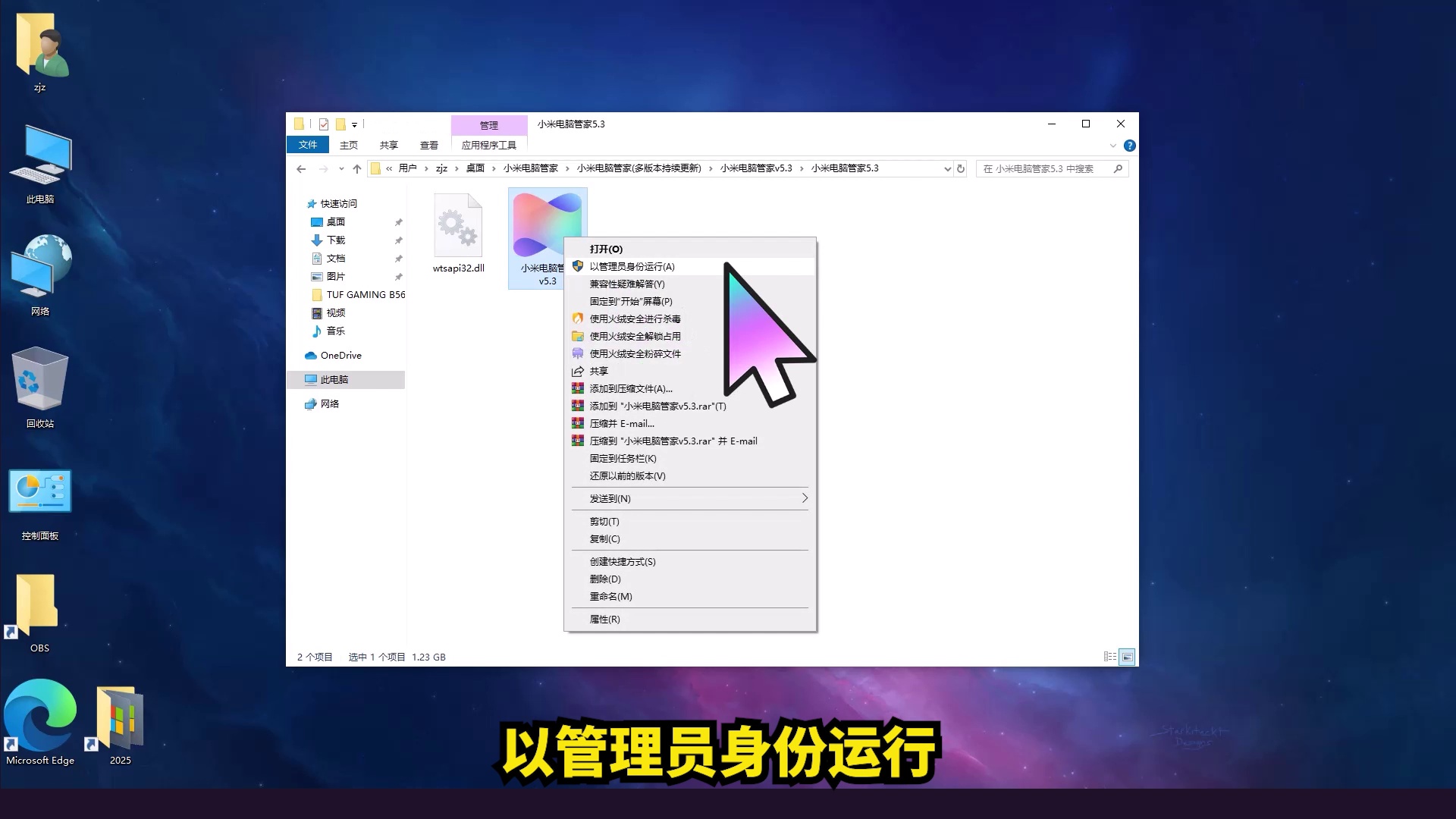Open the wtsapi32.dll file icon
1456x819 pixels.
(458, 226)
